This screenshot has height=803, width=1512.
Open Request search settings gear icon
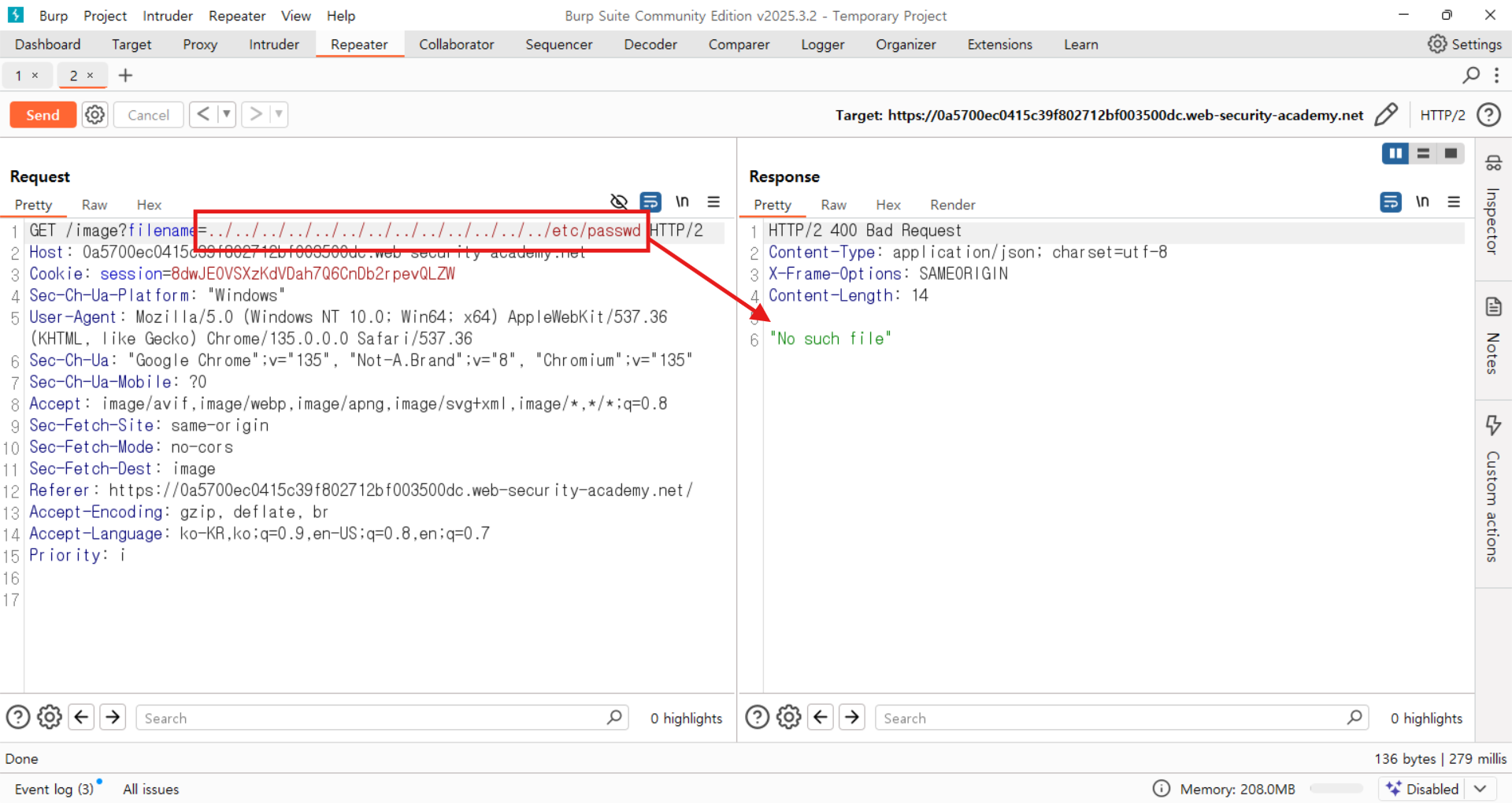[x=50, y=717]
